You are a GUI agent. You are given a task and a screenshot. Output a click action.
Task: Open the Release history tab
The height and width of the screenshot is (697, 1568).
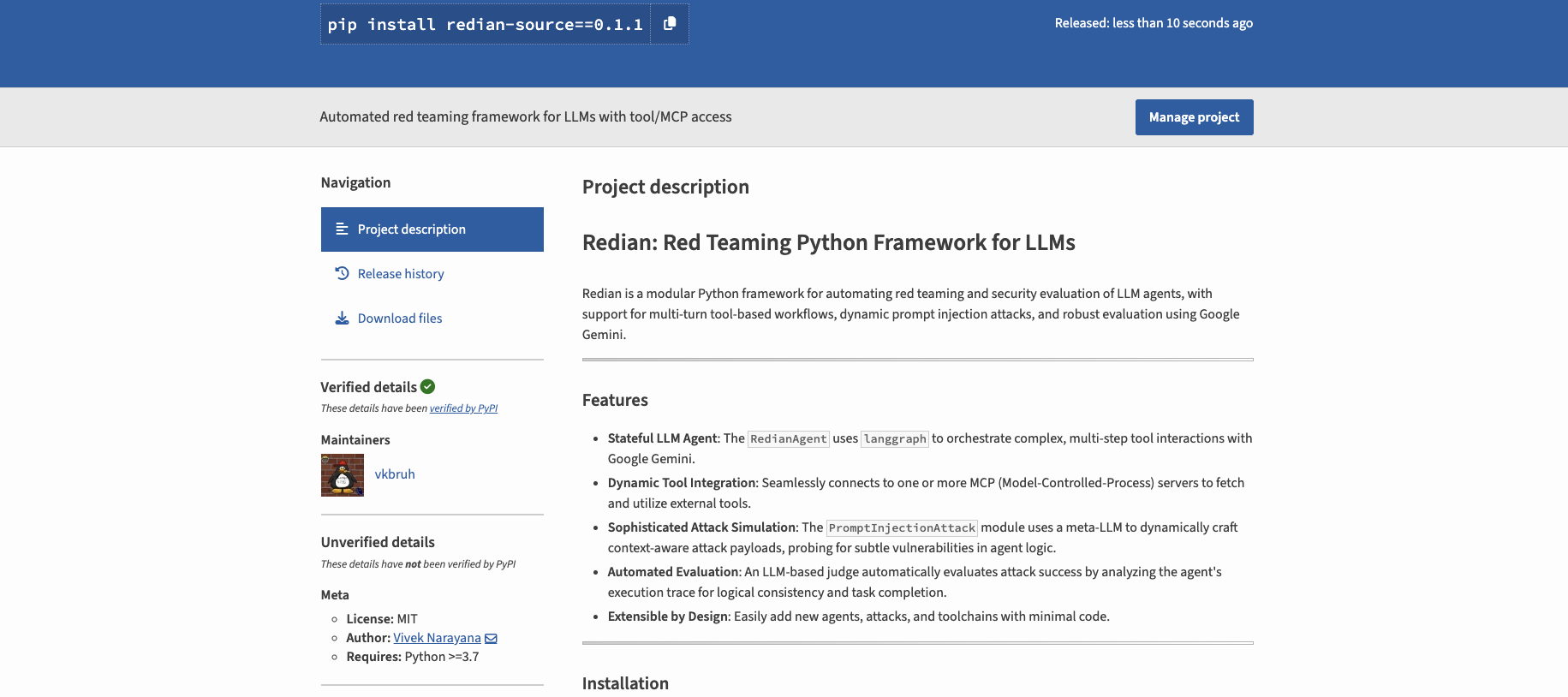point(432,274)
